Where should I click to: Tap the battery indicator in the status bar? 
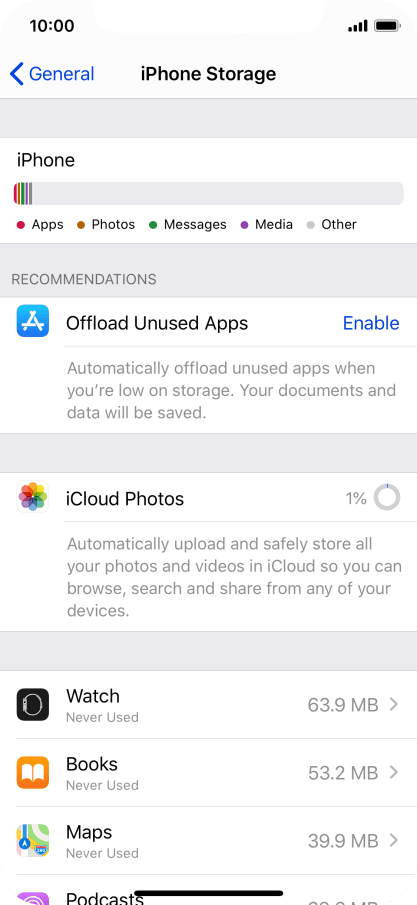(387, 26)
